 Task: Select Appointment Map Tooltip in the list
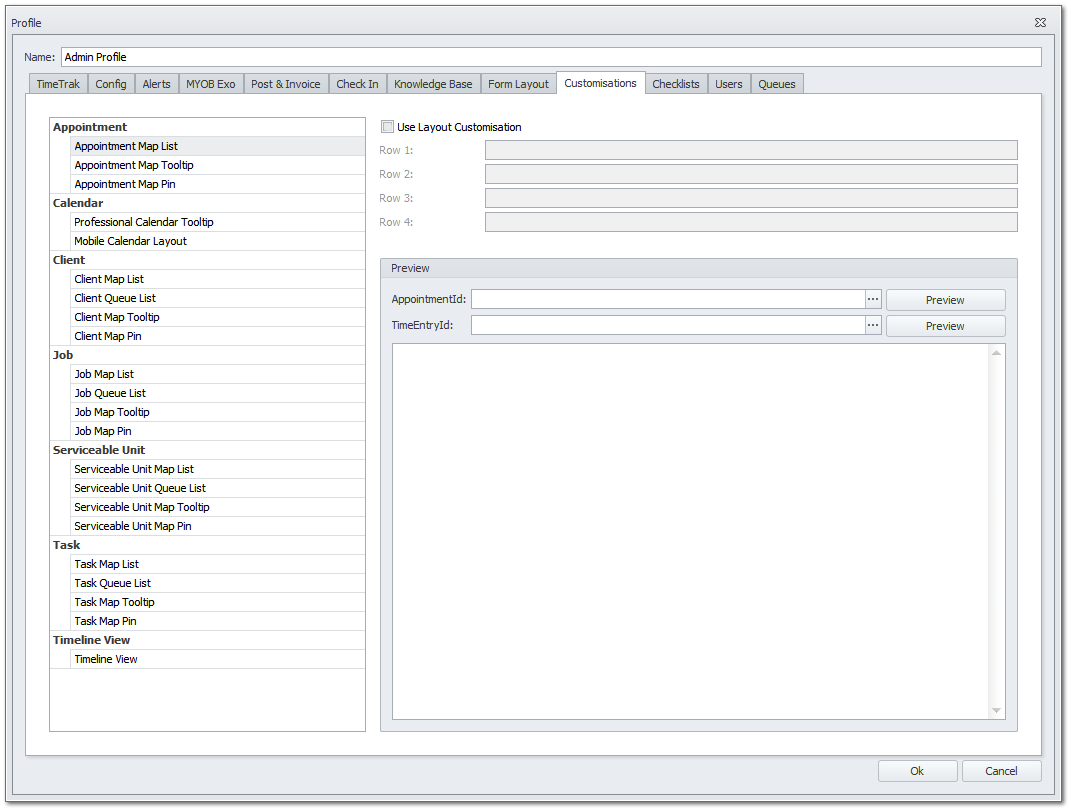(x=133, y=164)
